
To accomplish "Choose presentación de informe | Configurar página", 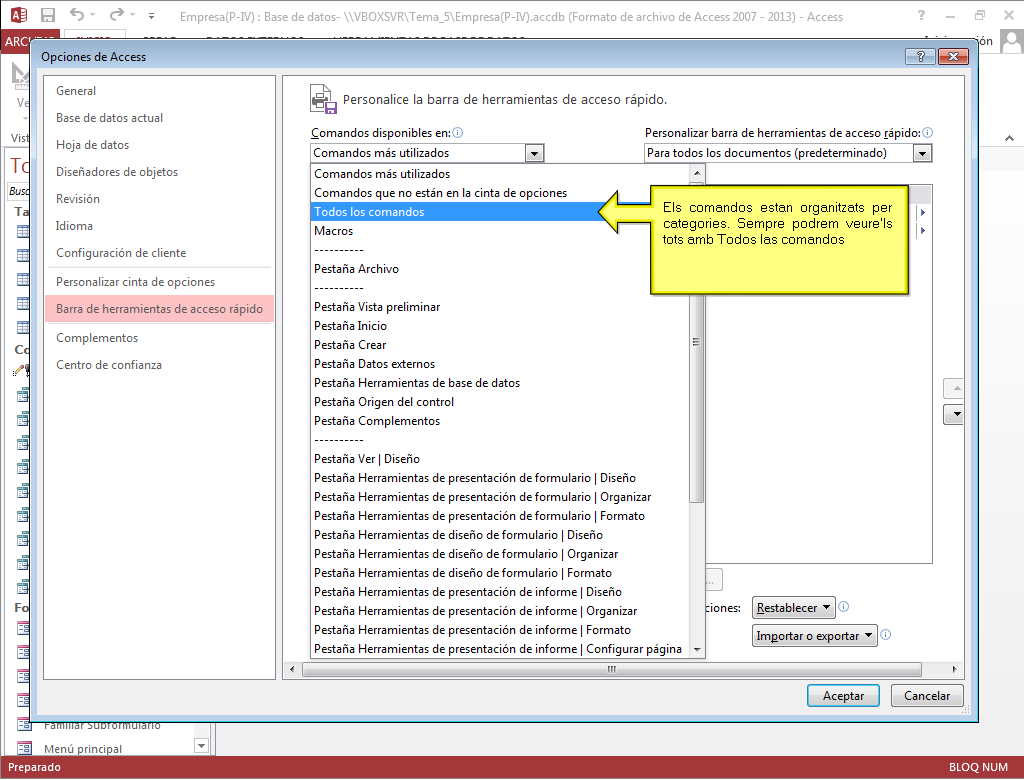I will pos(500,649).
